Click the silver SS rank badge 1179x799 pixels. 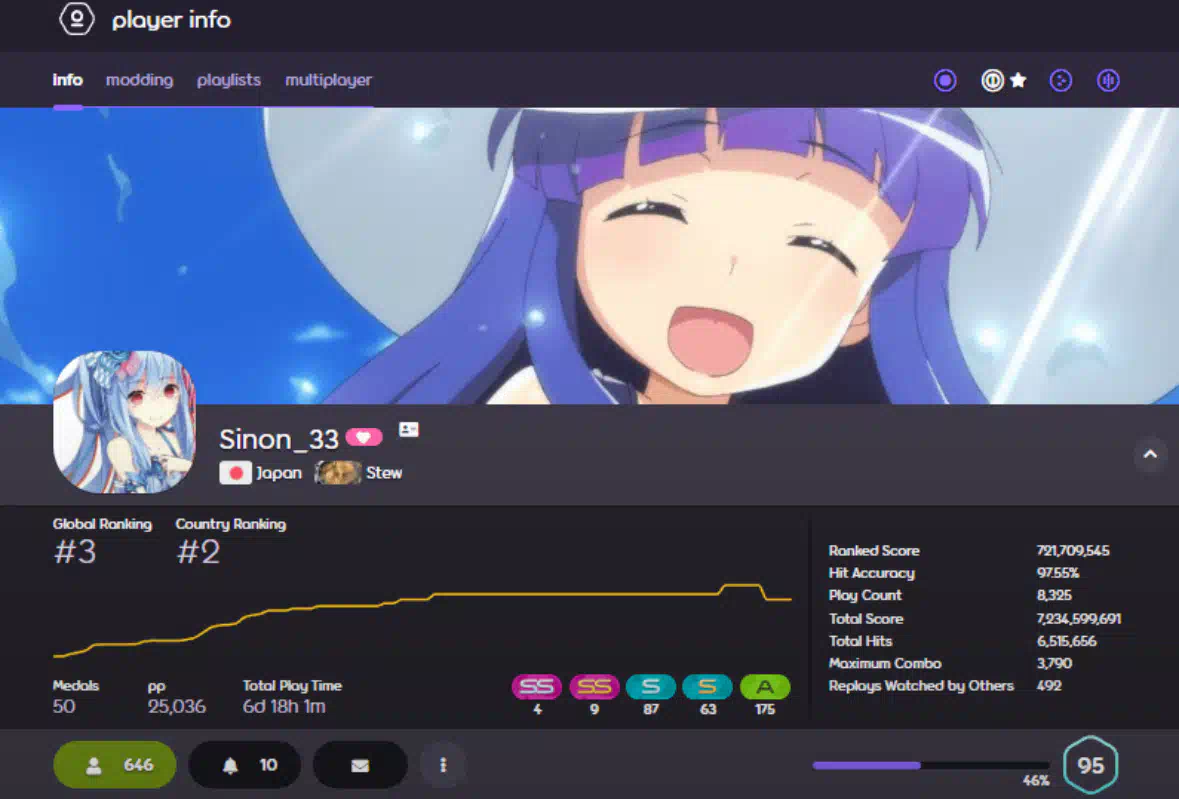(537, 686)
